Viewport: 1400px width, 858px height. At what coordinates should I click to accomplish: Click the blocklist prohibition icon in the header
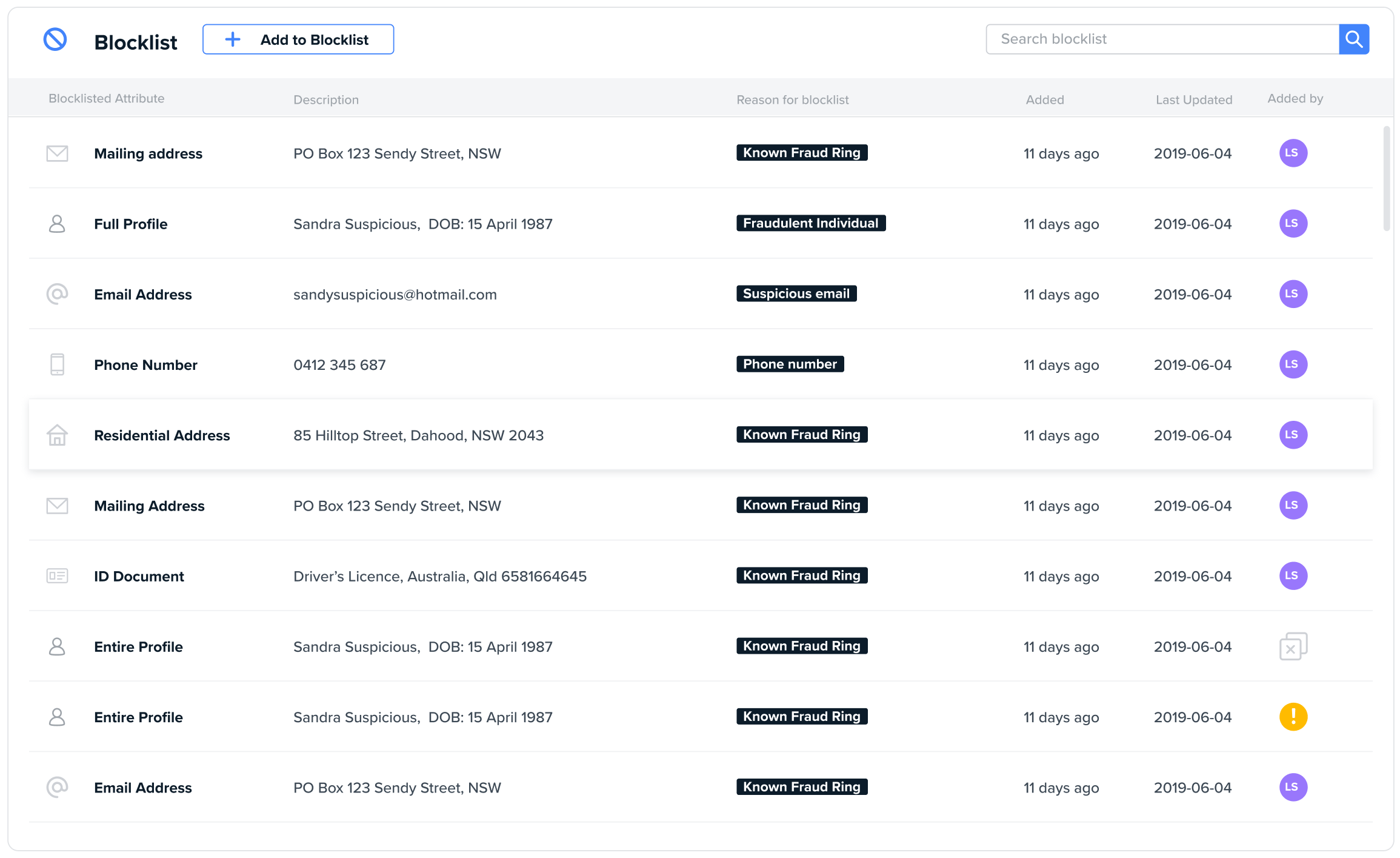pos(55,41)
